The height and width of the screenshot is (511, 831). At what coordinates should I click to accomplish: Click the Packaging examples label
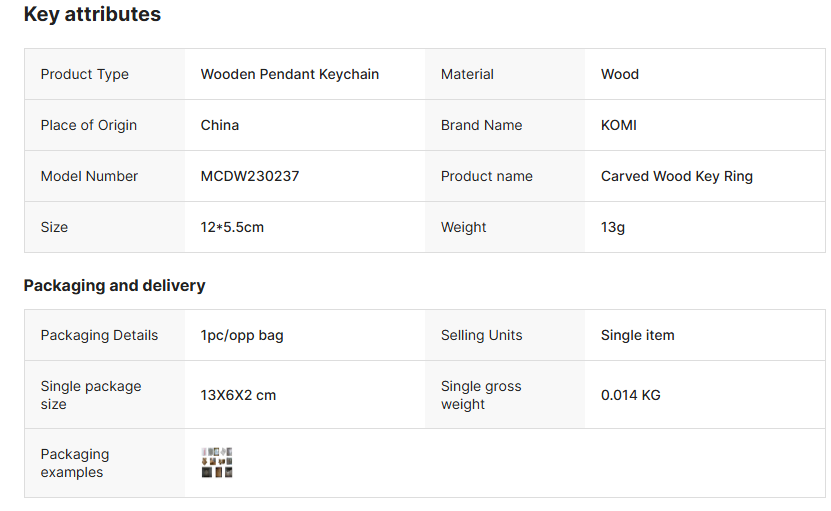pyautogui.click(x=74, y=463)
